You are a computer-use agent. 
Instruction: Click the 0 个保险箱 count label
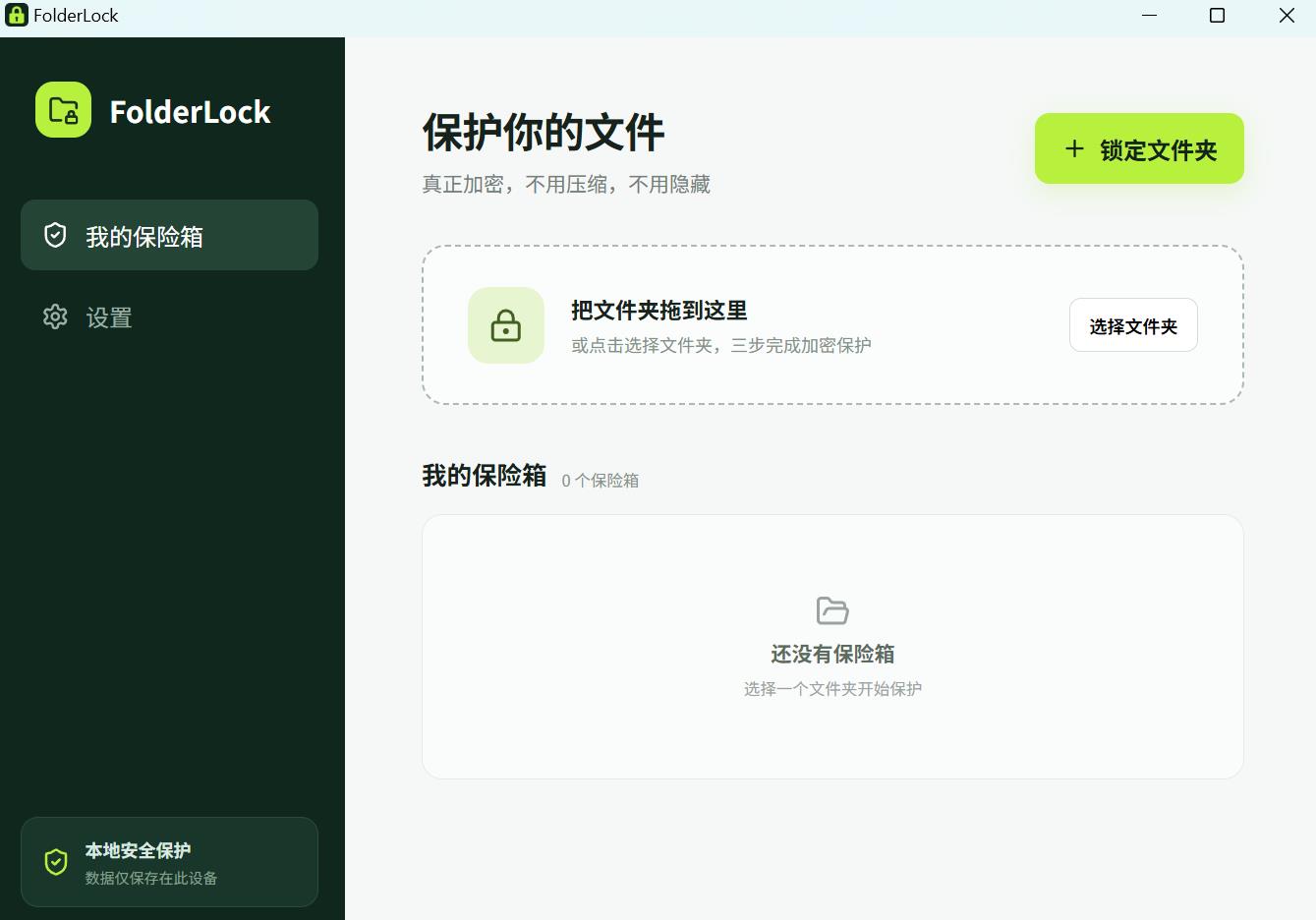tap(601, 480)
